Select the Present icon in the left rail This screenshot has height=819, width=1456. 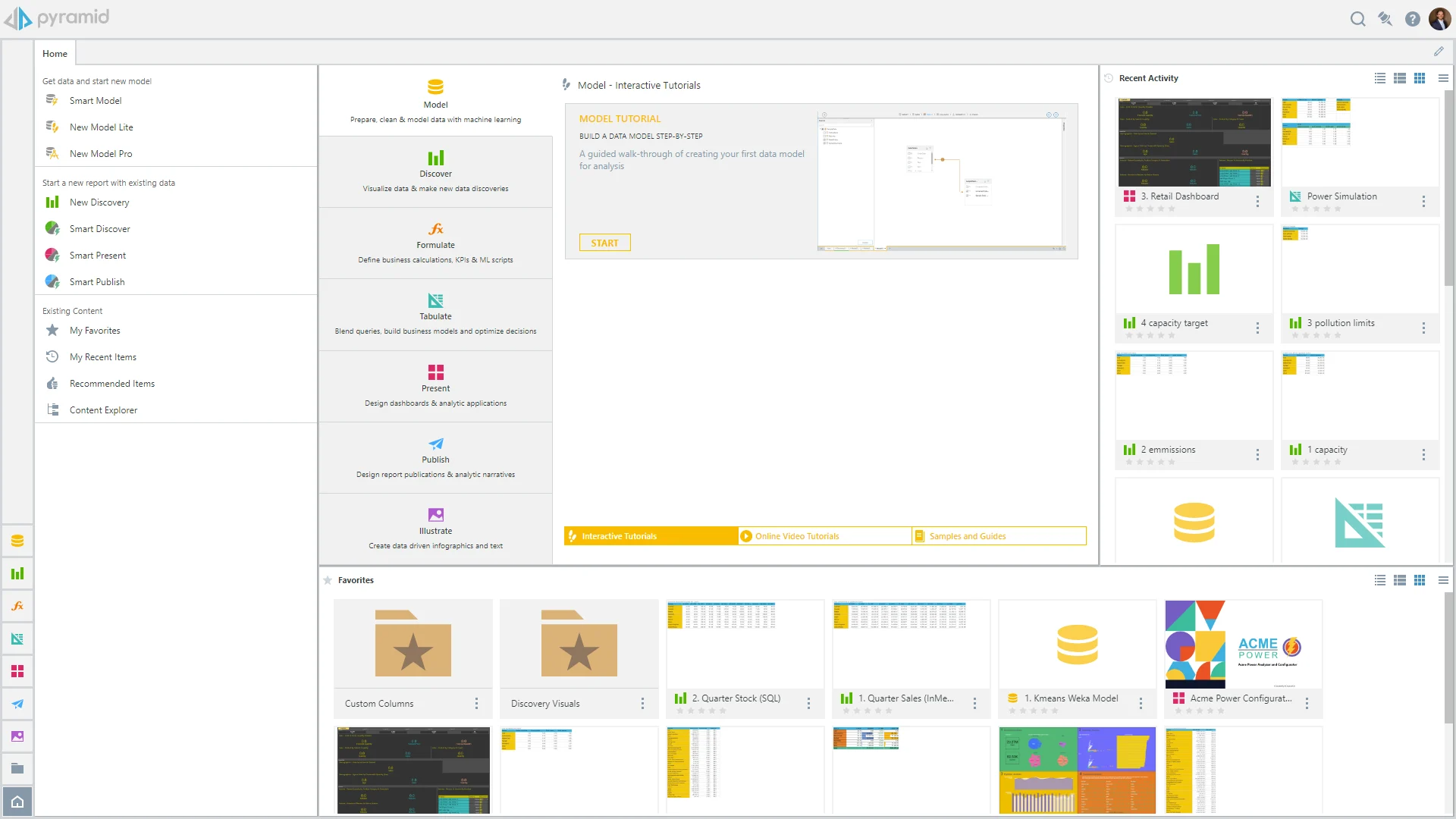click(x=17, y=671)
